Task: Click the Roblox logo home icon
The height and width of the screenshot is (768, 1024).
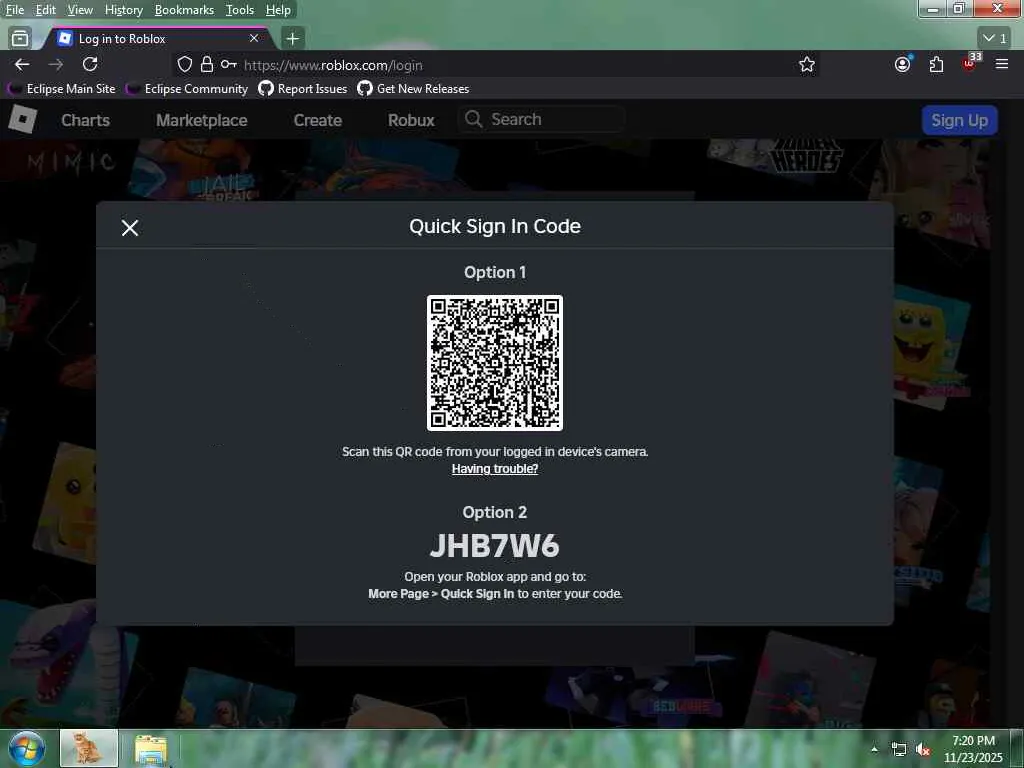Action: pyautogui.click(x=23, y=120)
